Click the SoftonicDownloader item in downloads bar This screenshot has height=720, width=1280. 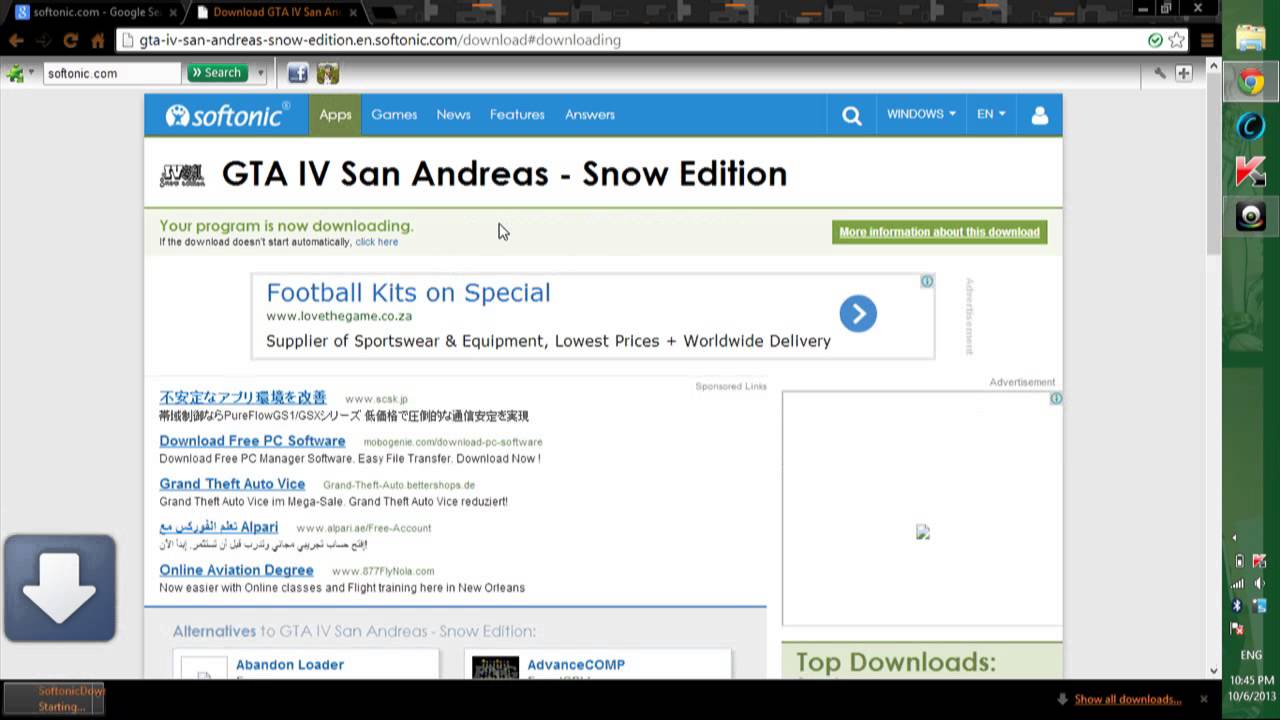pos(54,699)
